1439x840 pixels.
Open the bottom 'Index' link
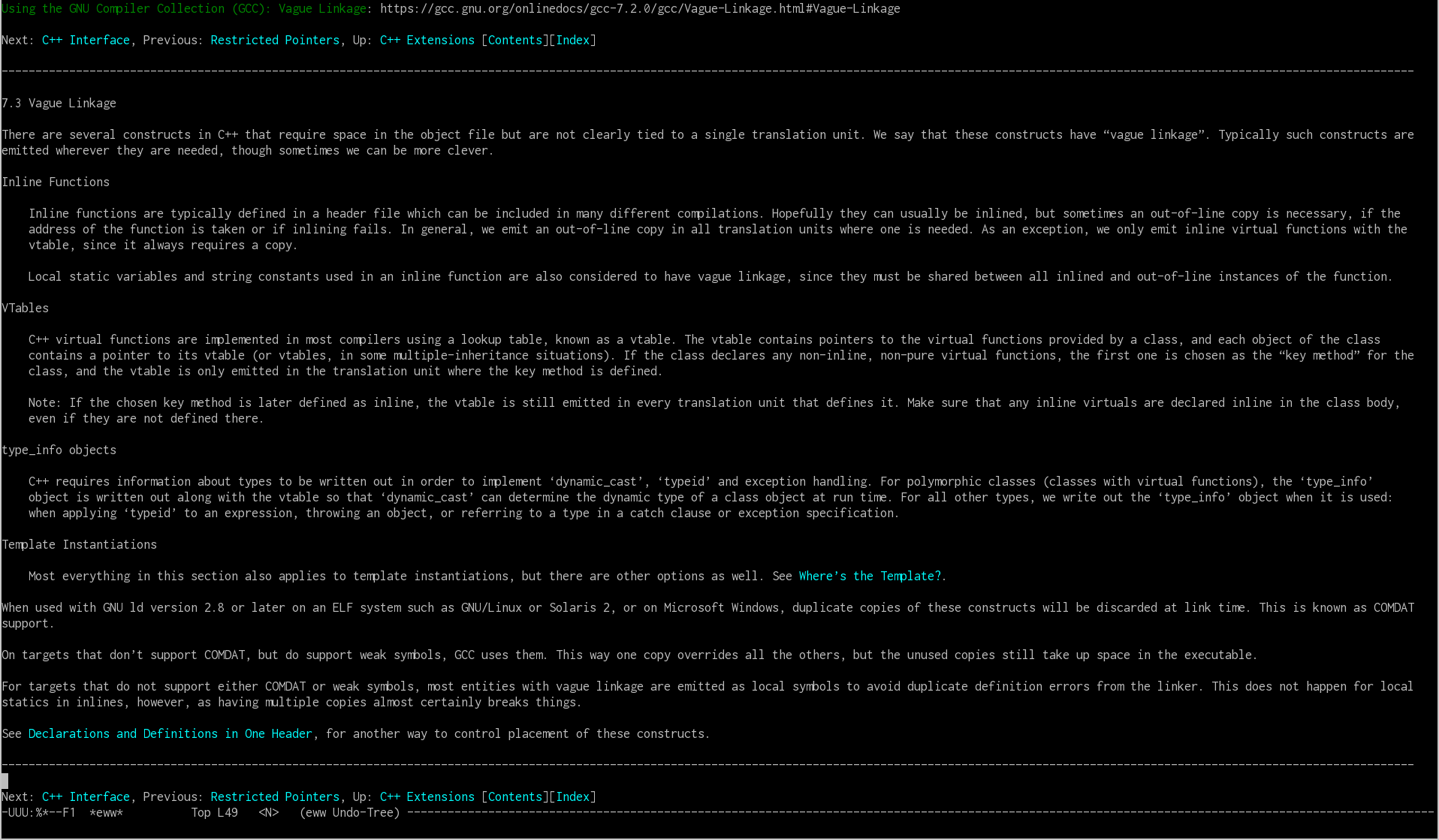pyautogui.click(x=573, y=796)
